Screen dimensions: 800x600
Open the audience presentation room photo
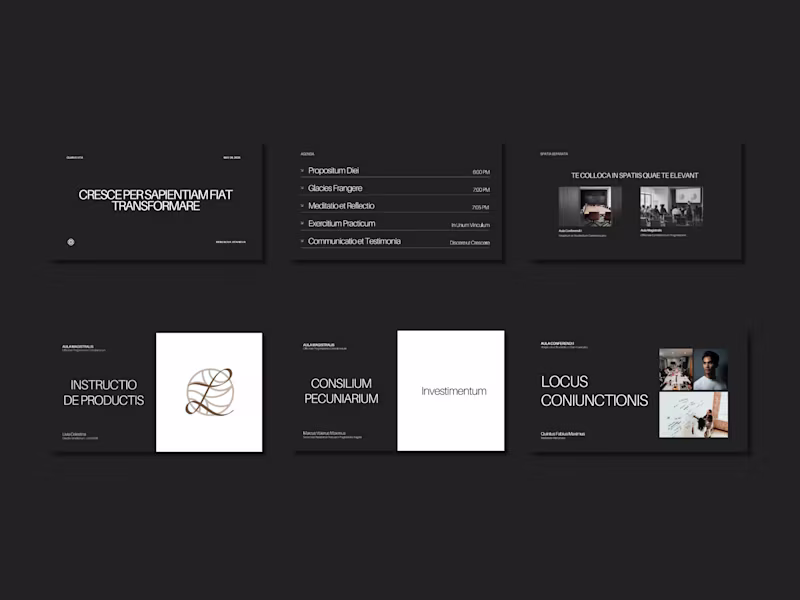point(671,206)
